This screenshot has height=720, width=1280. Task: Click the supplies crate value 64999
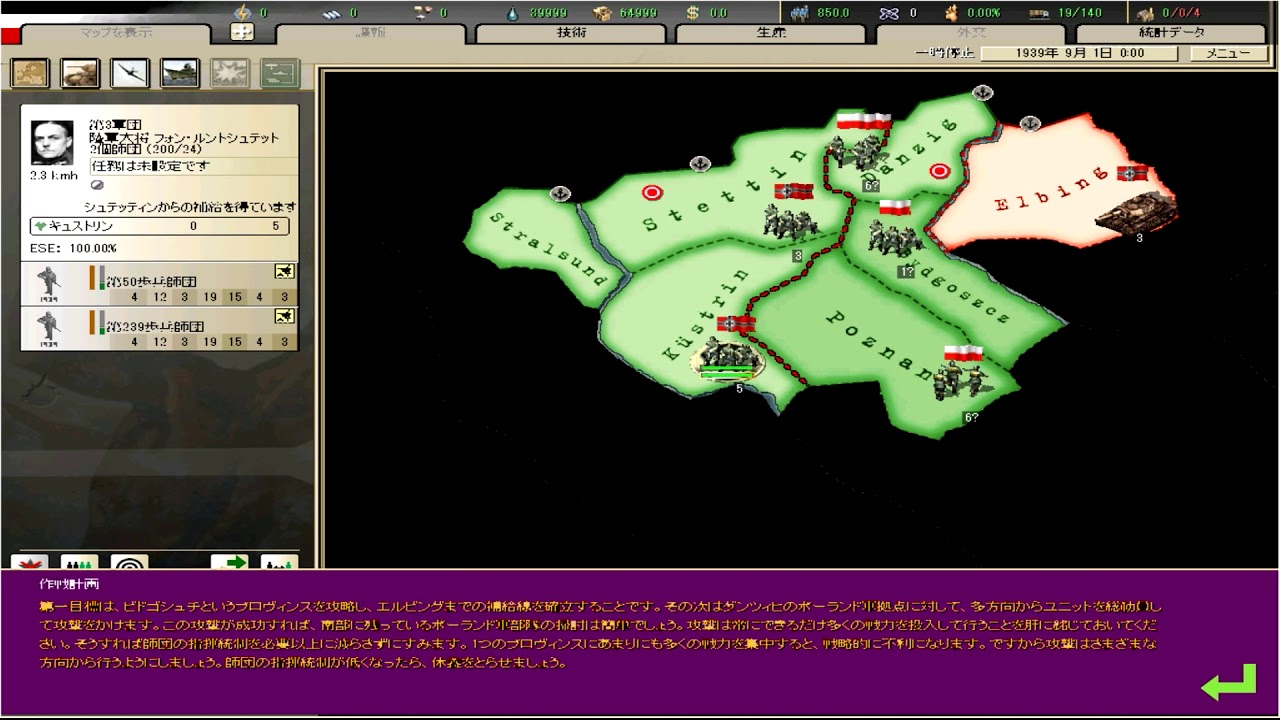tap(638, 13)
